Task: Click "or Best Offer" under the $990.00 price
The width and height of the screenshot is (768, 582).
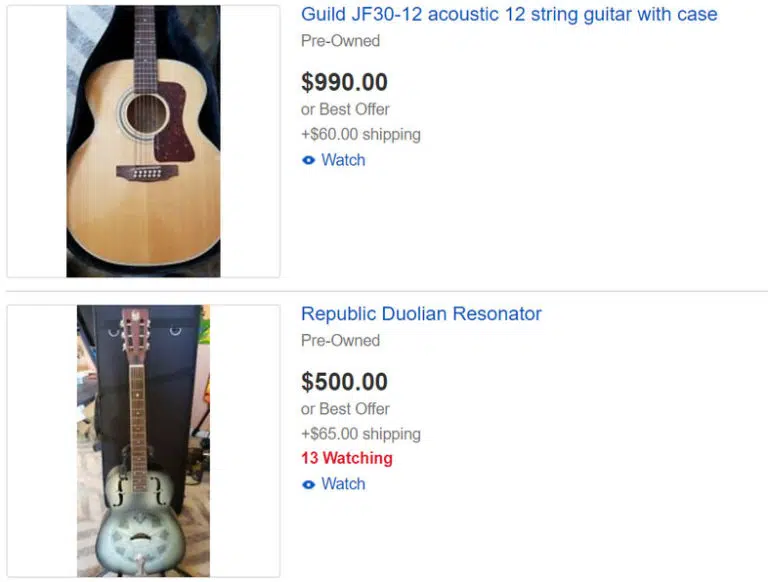Action: [345, 109]
